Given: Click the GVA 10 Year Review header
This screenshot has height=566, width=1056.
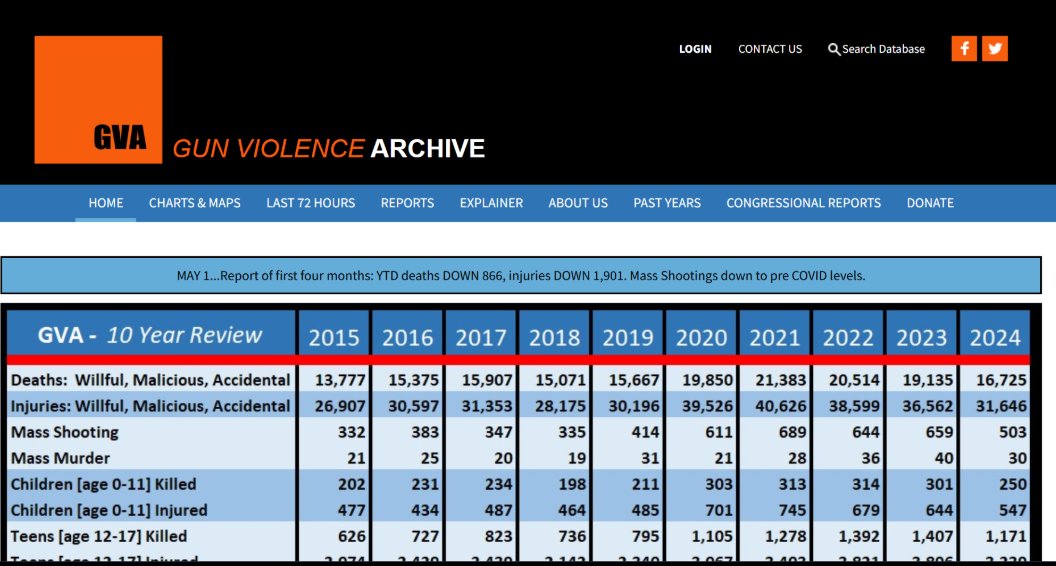Looking at the screenshot, I should pyautogui.click(x=151, y=335).
